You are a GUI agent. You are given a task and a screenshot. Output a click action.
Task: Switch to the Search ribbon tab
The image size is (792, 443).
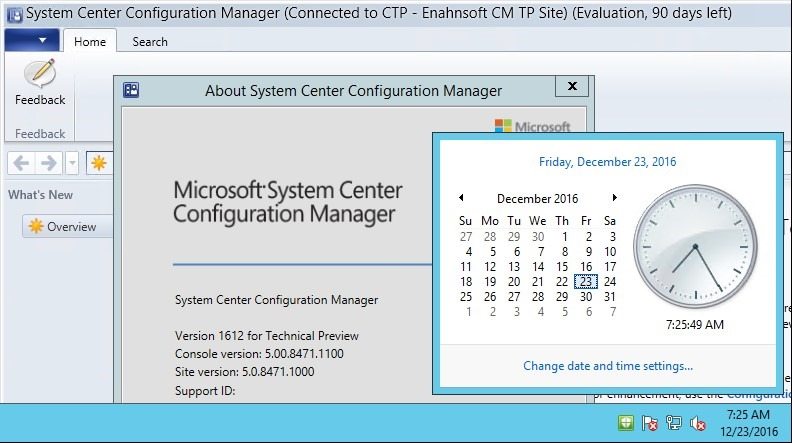click(x=150, y=41)
